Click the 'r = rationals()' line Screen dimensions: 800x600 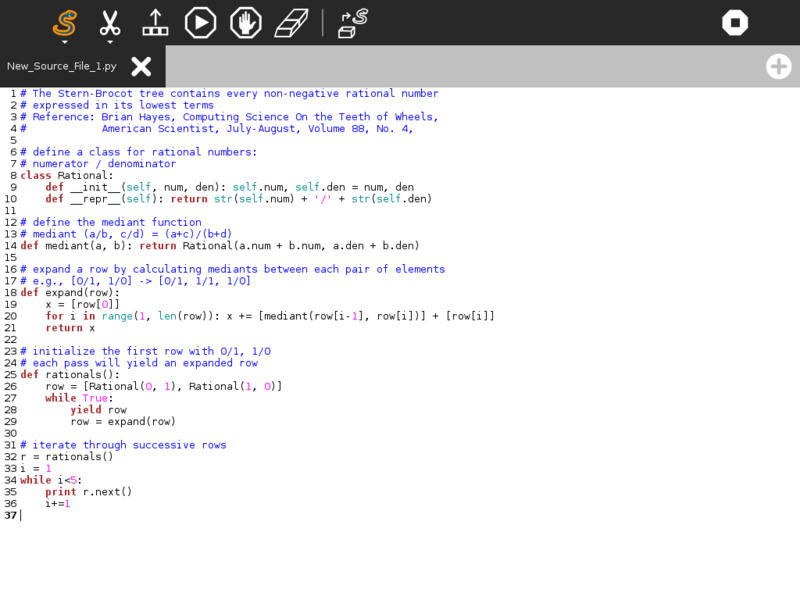[61, 456]
